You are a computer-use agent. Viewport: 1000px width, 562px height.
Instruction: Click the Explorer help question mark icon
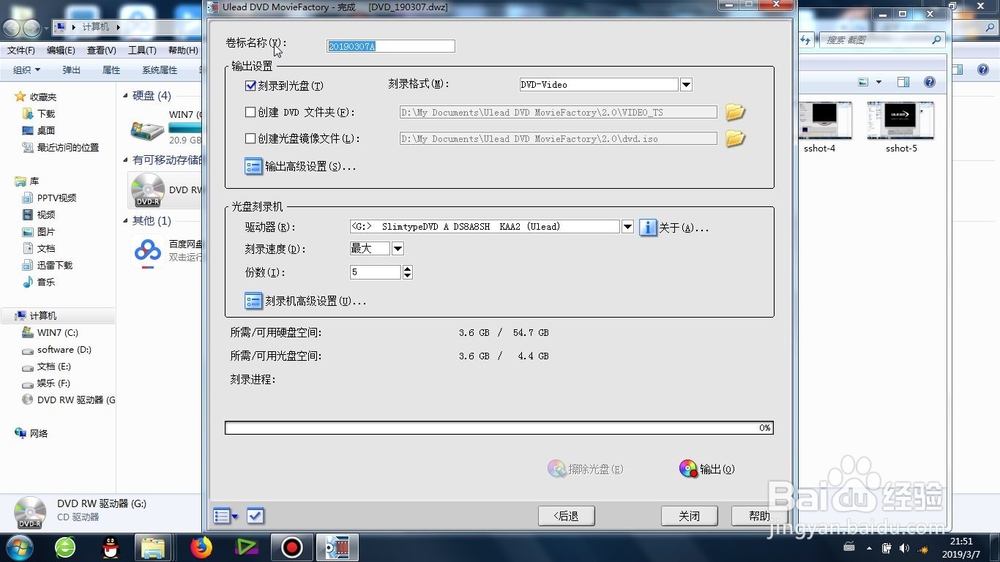[930, 82]
